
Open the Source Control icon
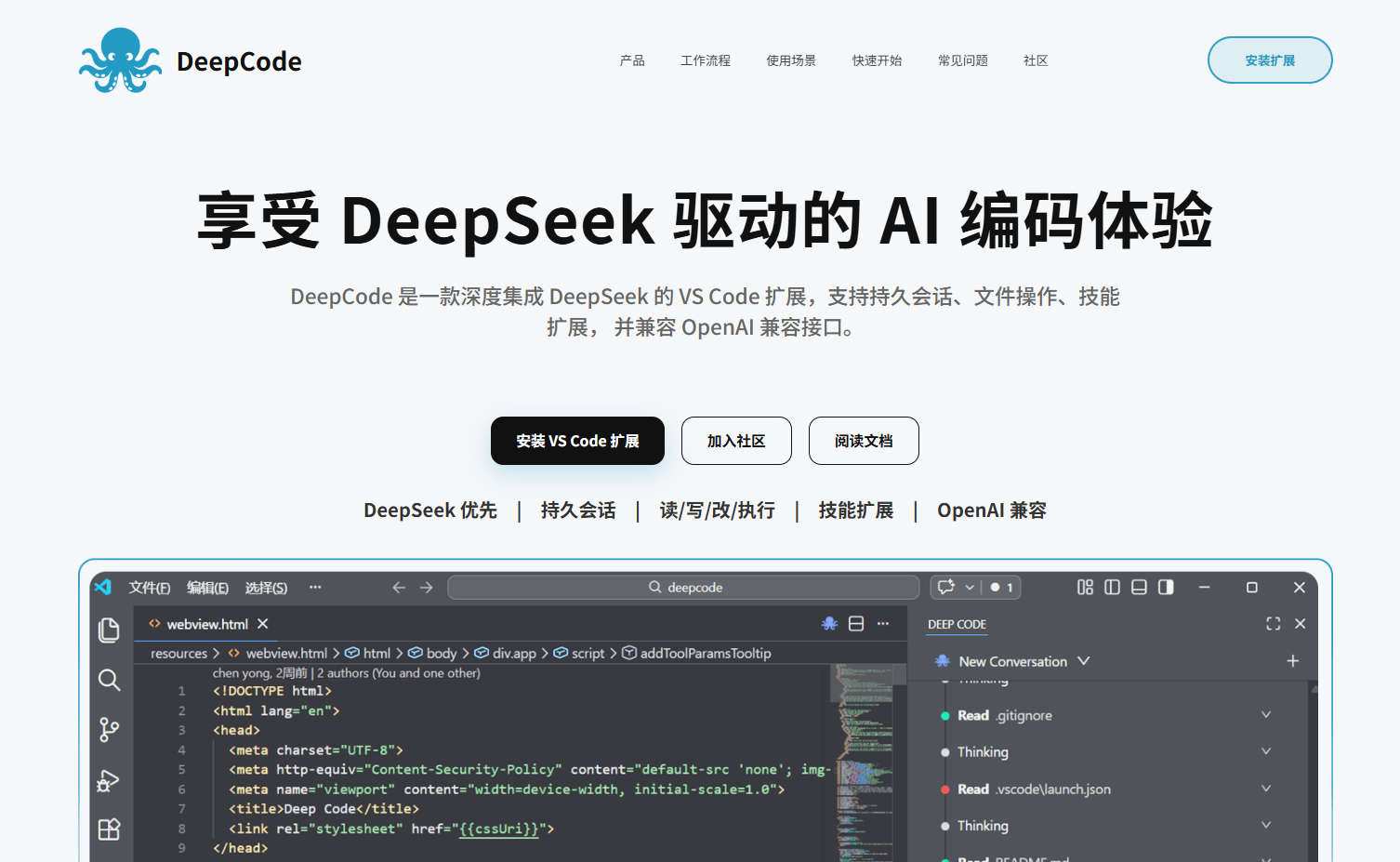[x=109, y=729]
